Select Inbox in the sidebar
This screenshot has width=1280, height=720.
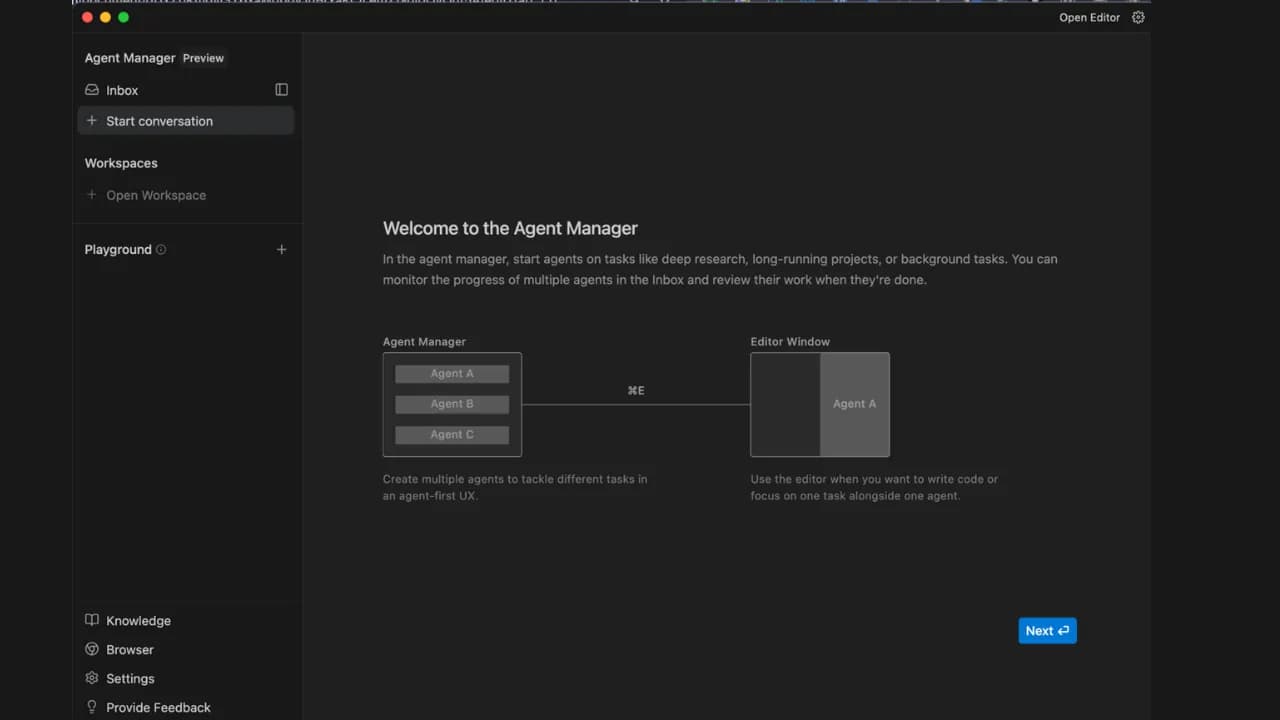click(122, 90)
